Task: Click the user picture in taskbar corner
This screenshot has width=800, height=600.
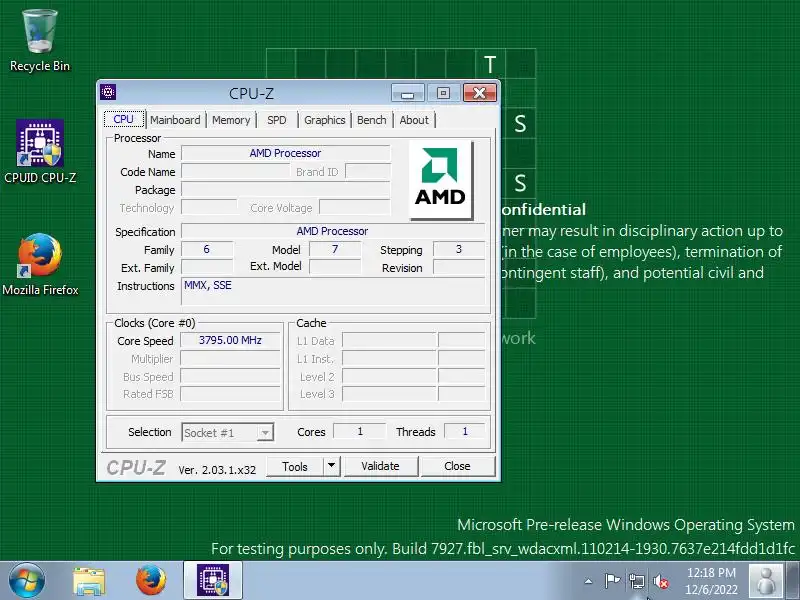Action: [x=766, y=581]
